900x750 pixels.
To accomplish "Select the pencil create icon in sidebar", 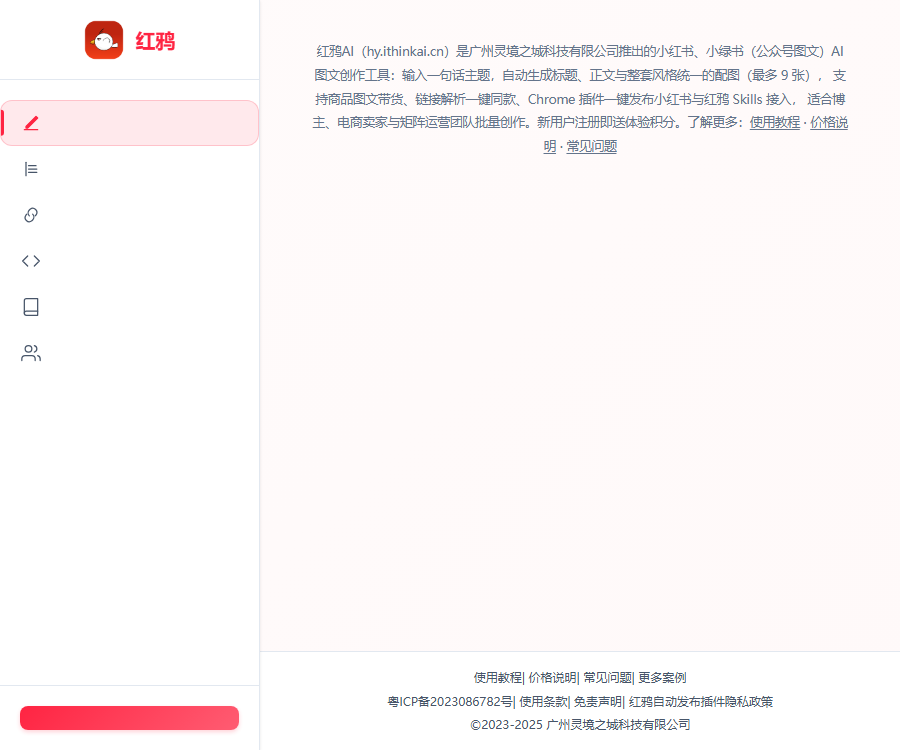I will (x=31, y=123).
